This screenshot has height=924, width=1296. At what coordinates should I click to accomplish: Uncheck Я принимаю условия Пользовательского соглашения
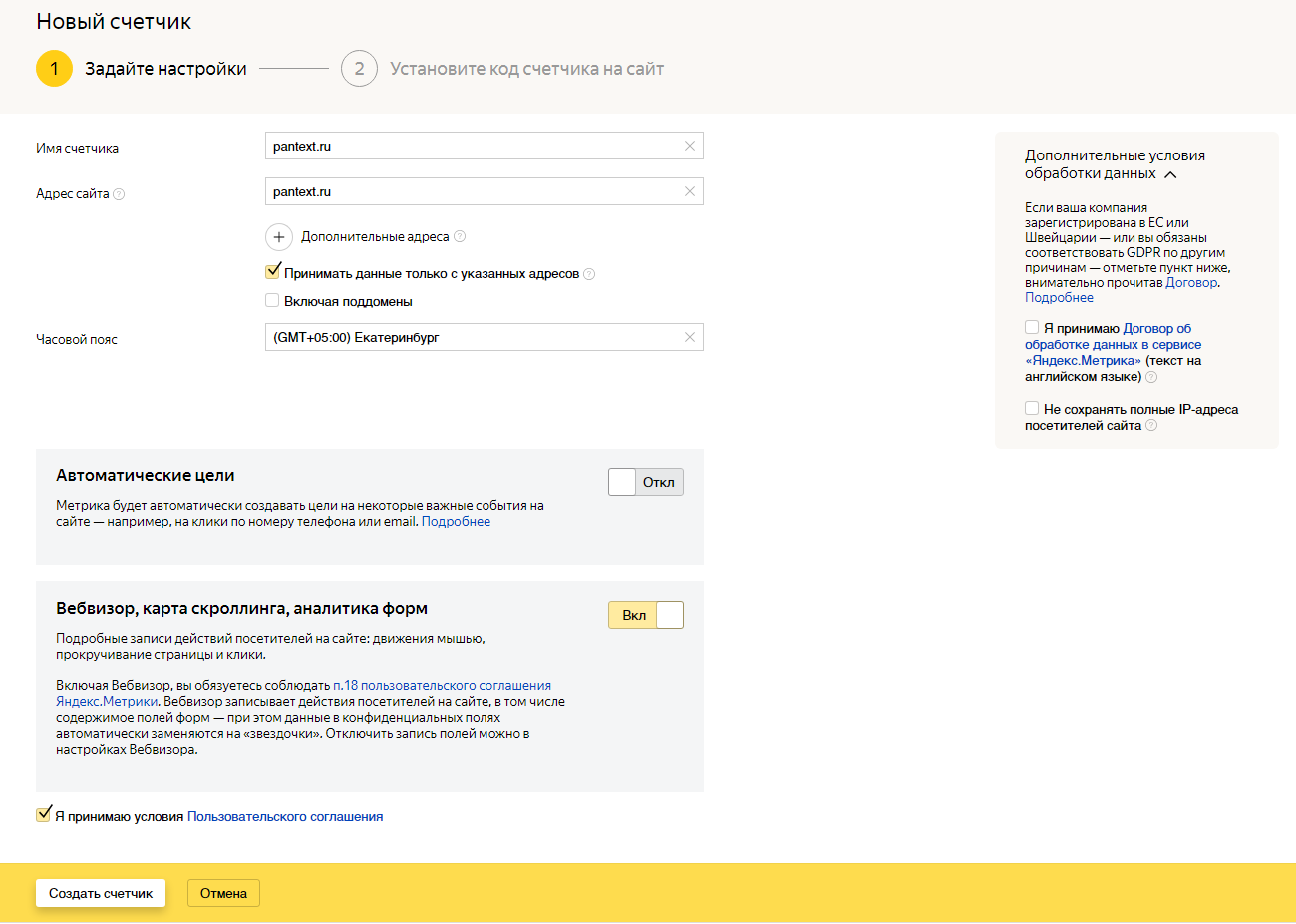[x=43, y=814]
